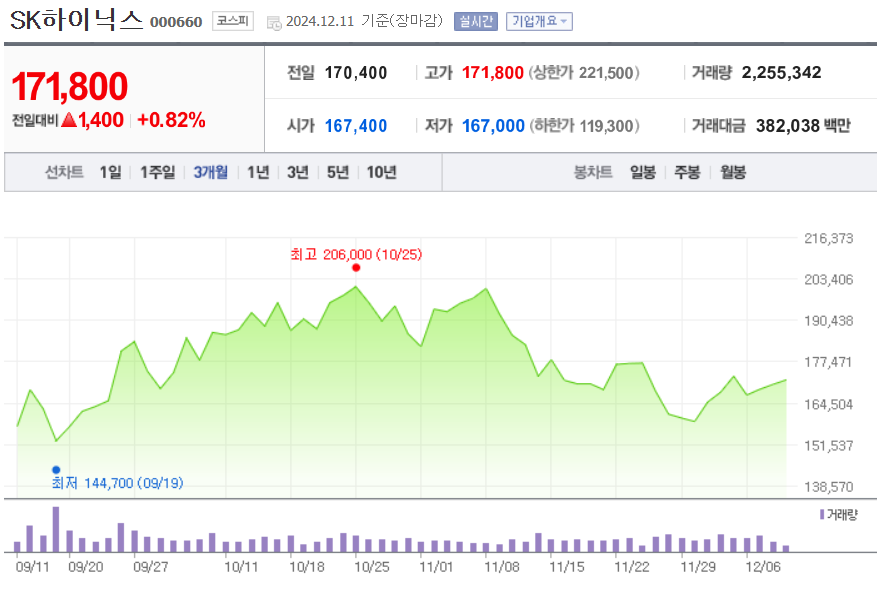Viewport: 877px width, 589px height.
Task: Click the 최저 144,700 (09/19) label
Action: [117, 483]
